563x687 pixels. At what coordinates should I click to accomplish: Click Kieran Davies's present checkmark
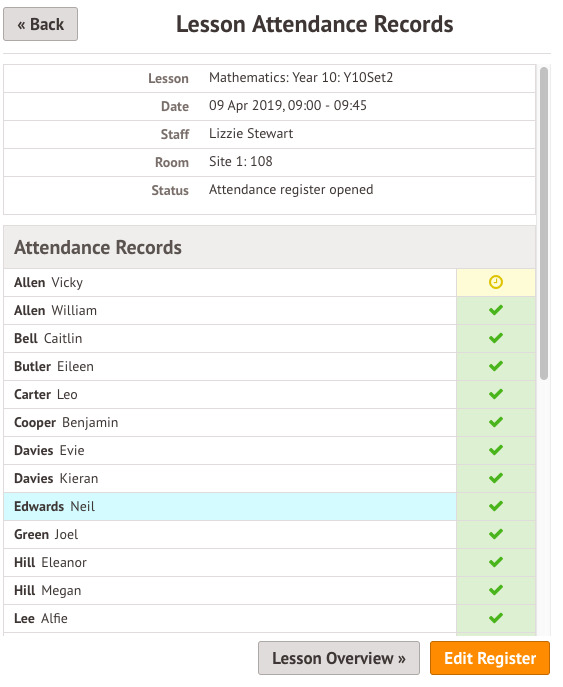[496, 478]
